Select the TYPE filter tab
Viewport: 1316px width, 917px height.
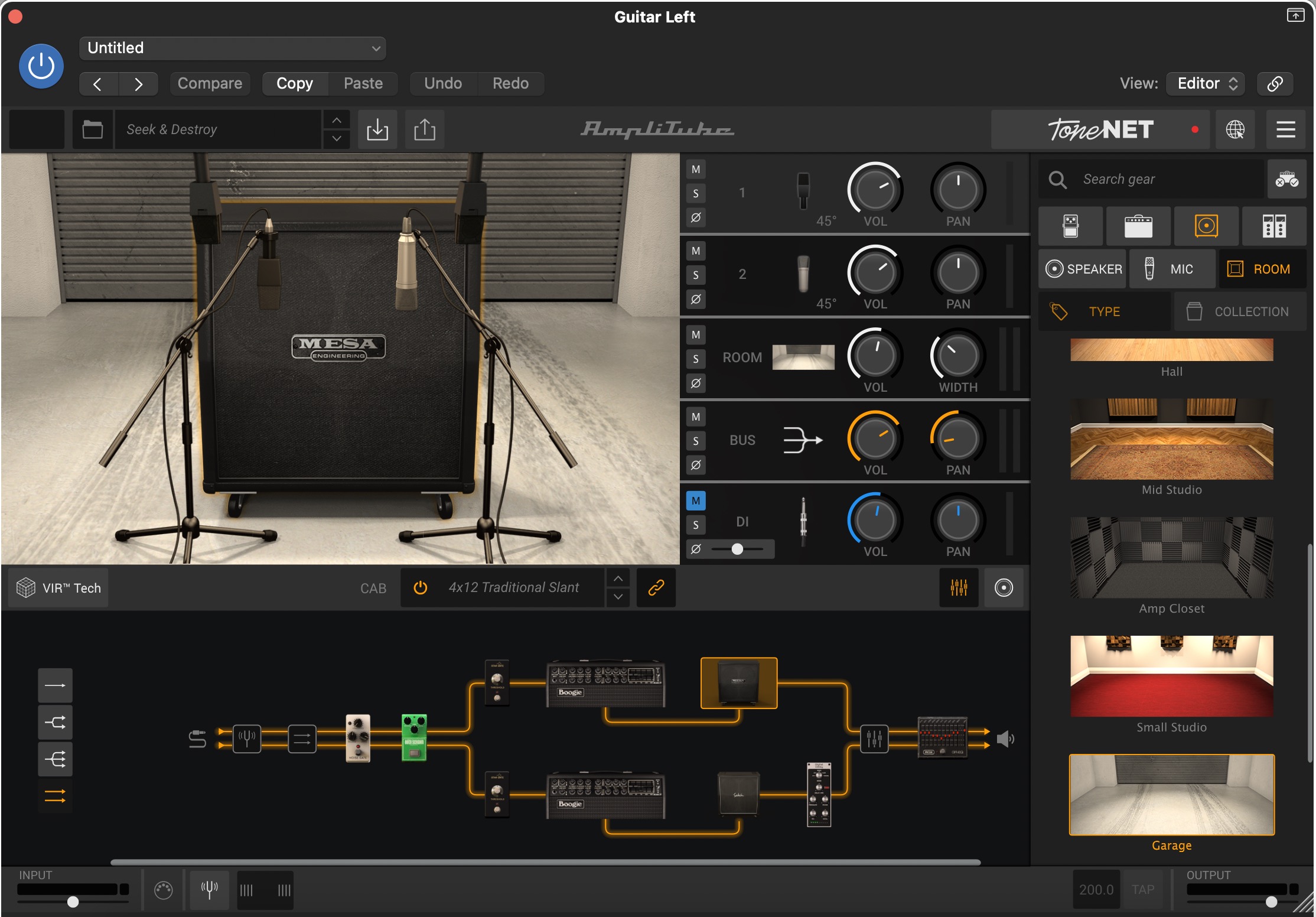pos(1104,311)
